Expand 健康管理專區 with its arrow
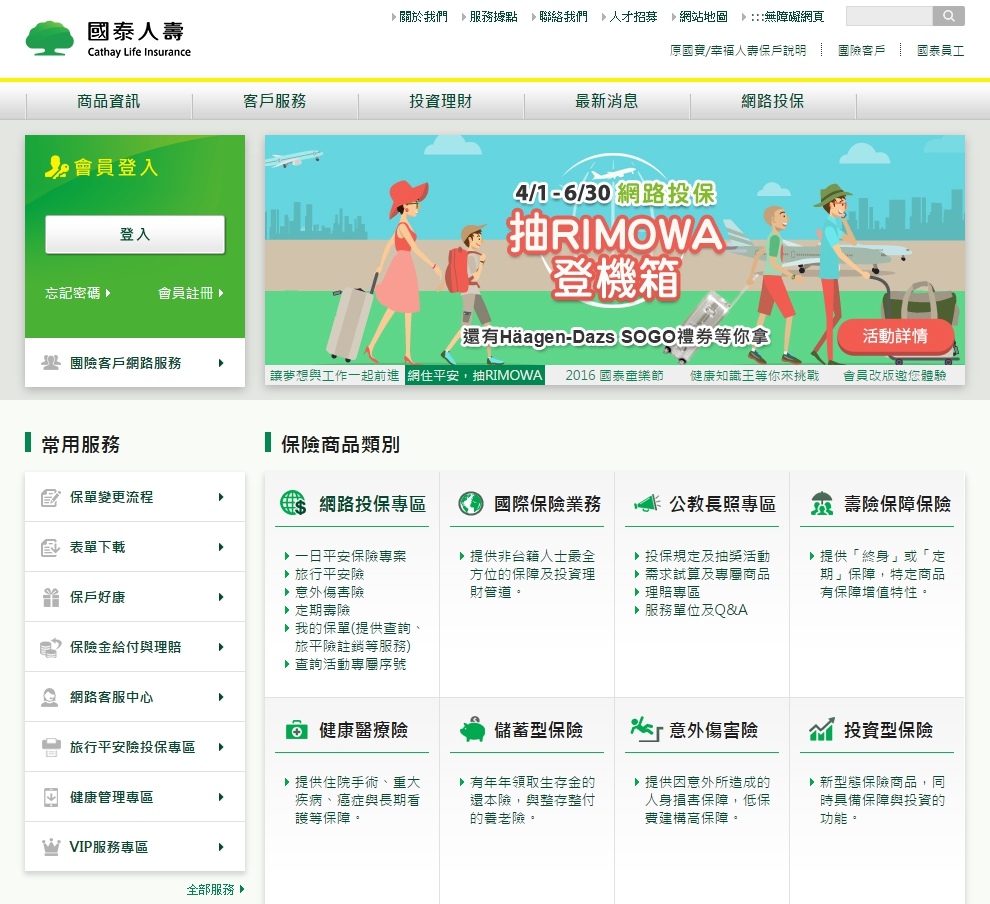The width and height of the screenshot is (990, 904). click(x=221, y=797)
